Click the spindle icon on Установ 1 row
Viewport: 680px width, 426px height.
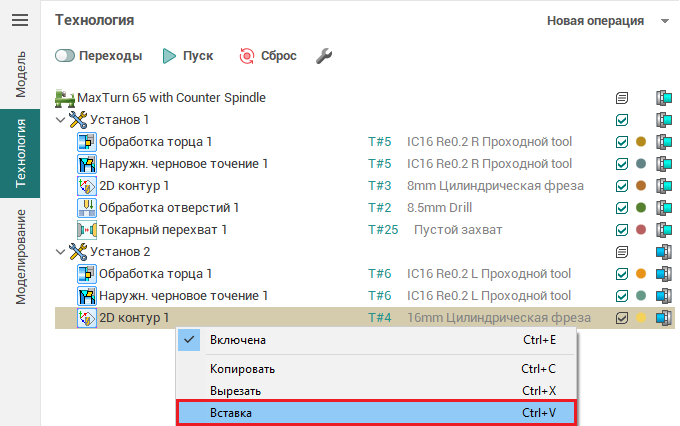(662, 120)
